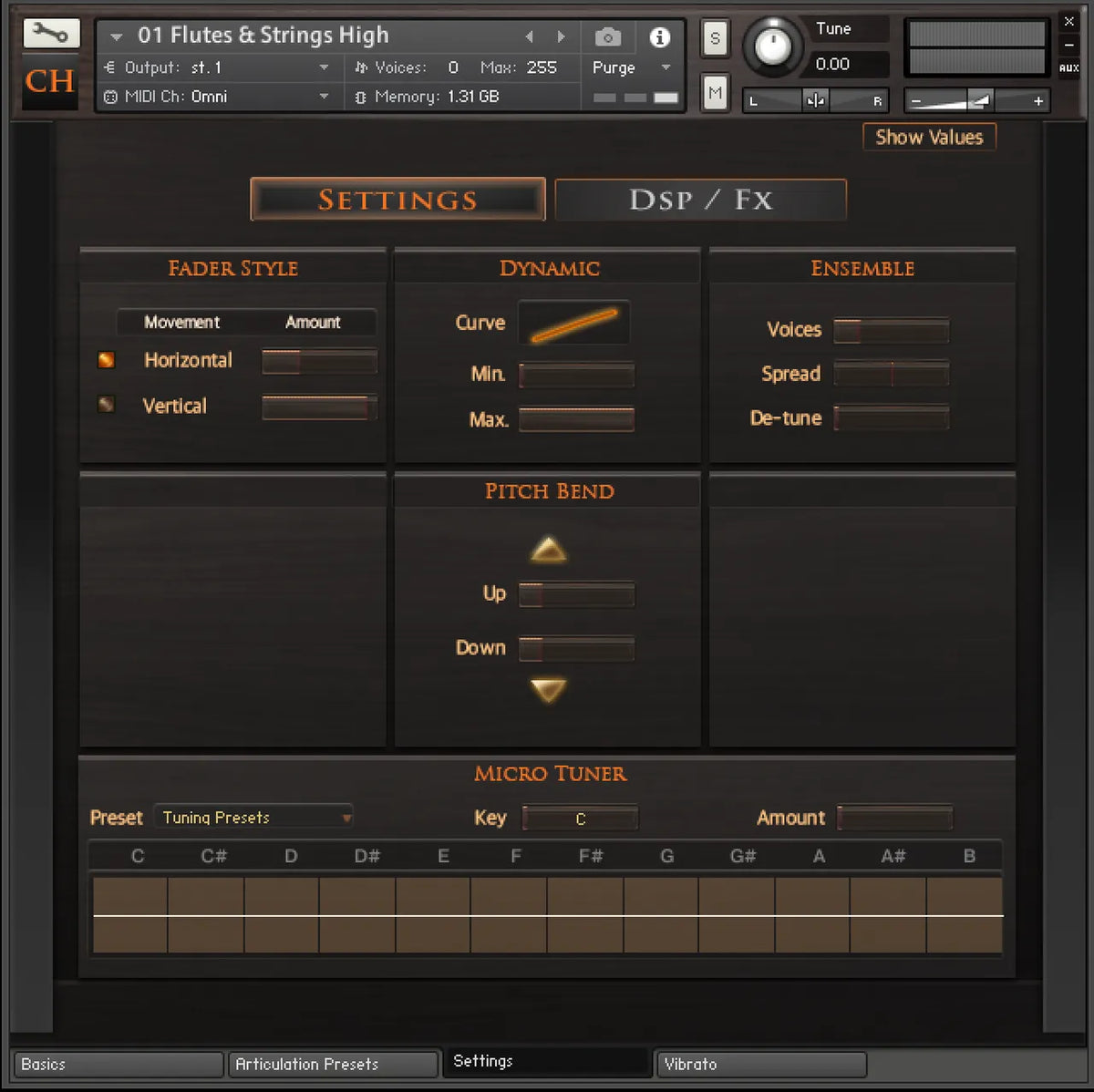Click the Pitch Bend down arrow
Screen dimensions: 1094x1092
click(x=548, y=690)
